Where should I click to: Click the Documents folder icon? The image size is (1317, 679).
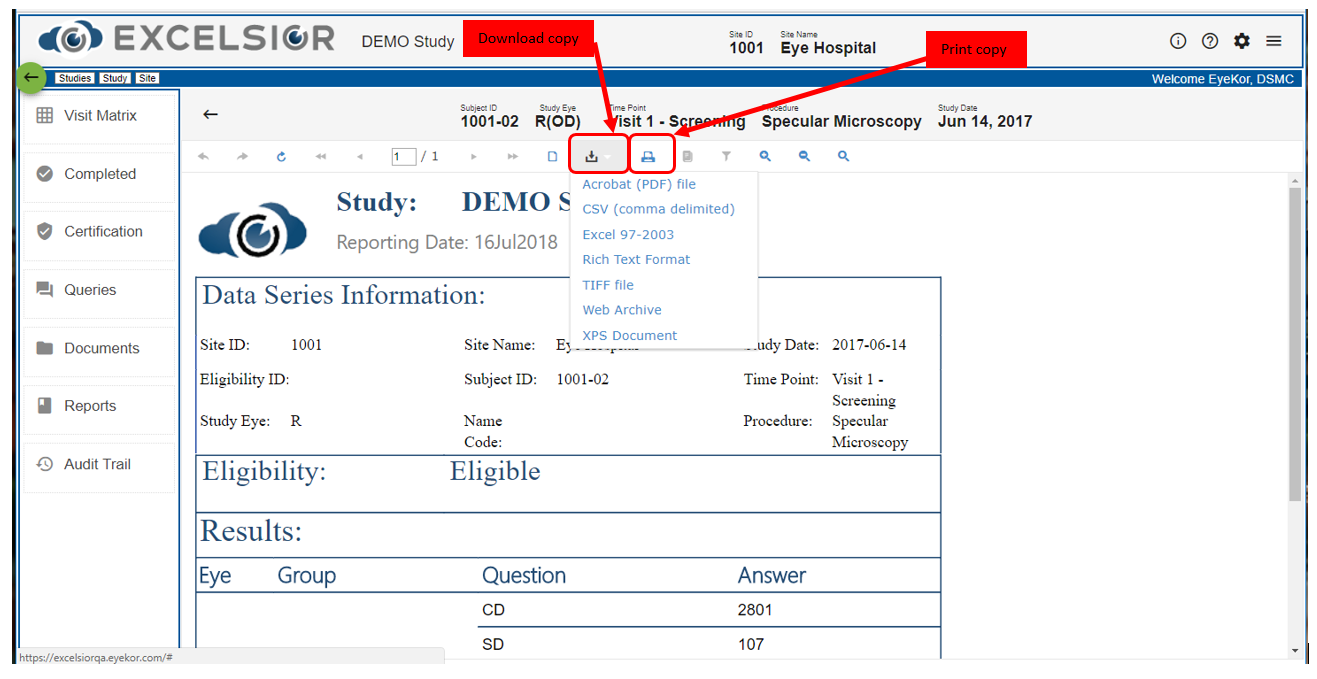click(44, 348)
